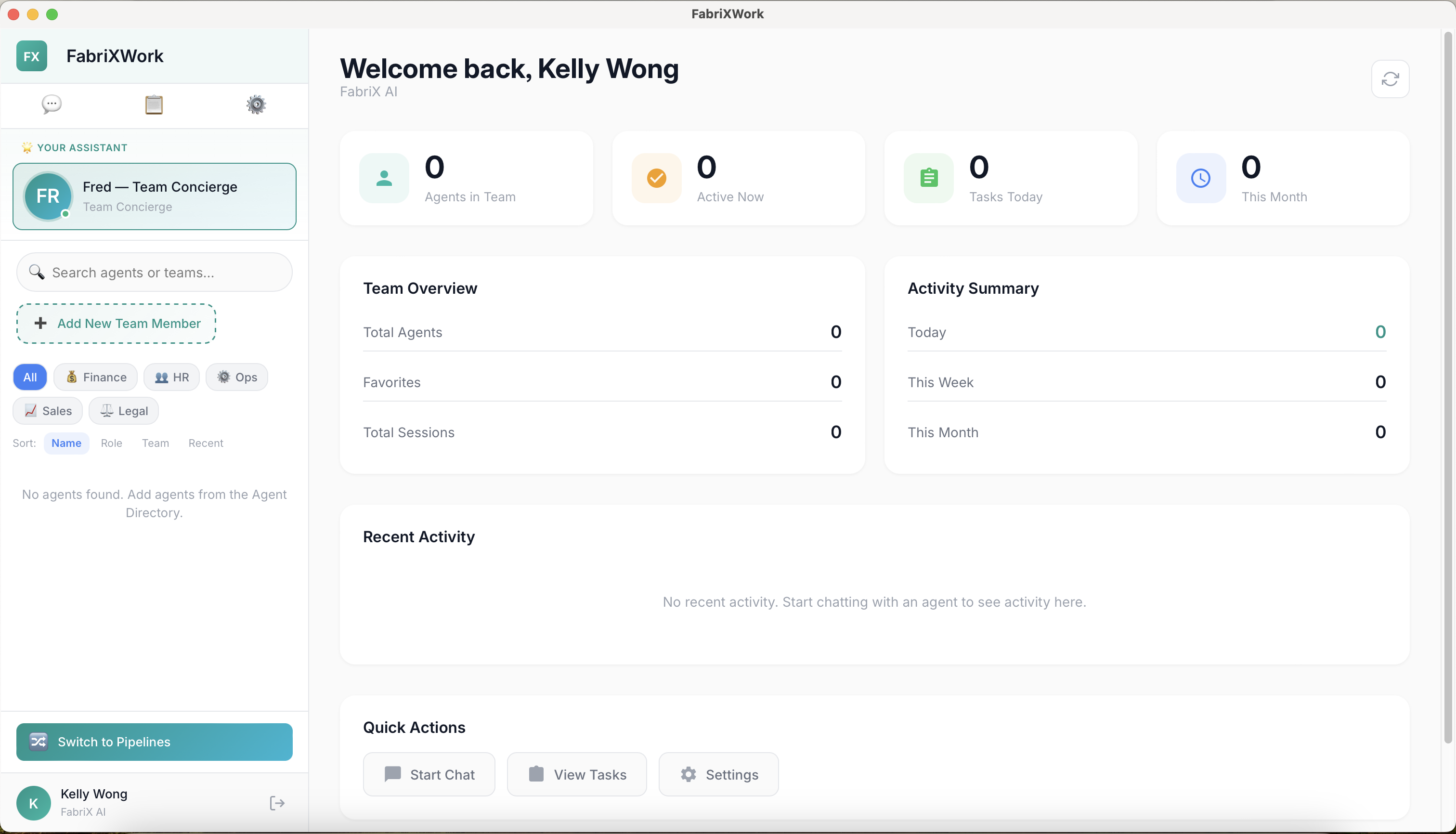Click Add New Team Member button
The height and width of the screenshot is (834, 1456).
[x=116, y=324]
